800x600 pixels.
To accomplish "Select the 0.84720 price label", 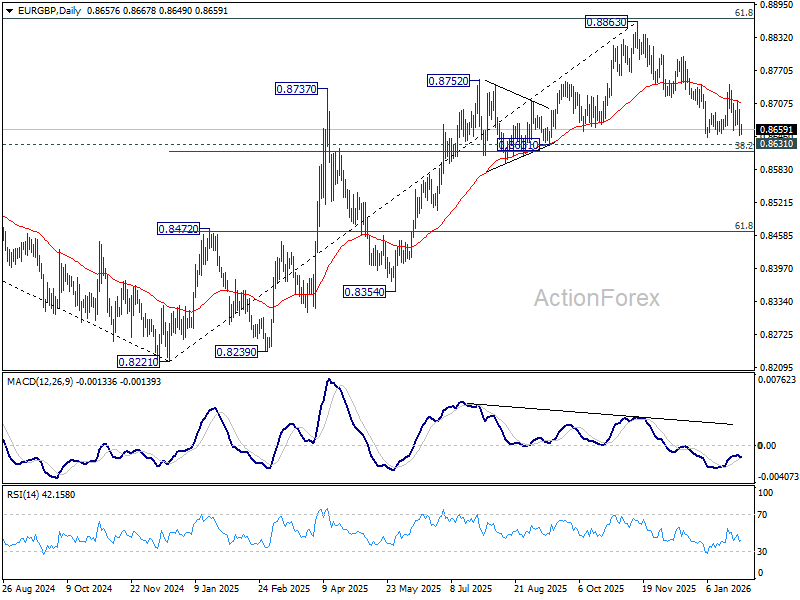I will (178, 229).
